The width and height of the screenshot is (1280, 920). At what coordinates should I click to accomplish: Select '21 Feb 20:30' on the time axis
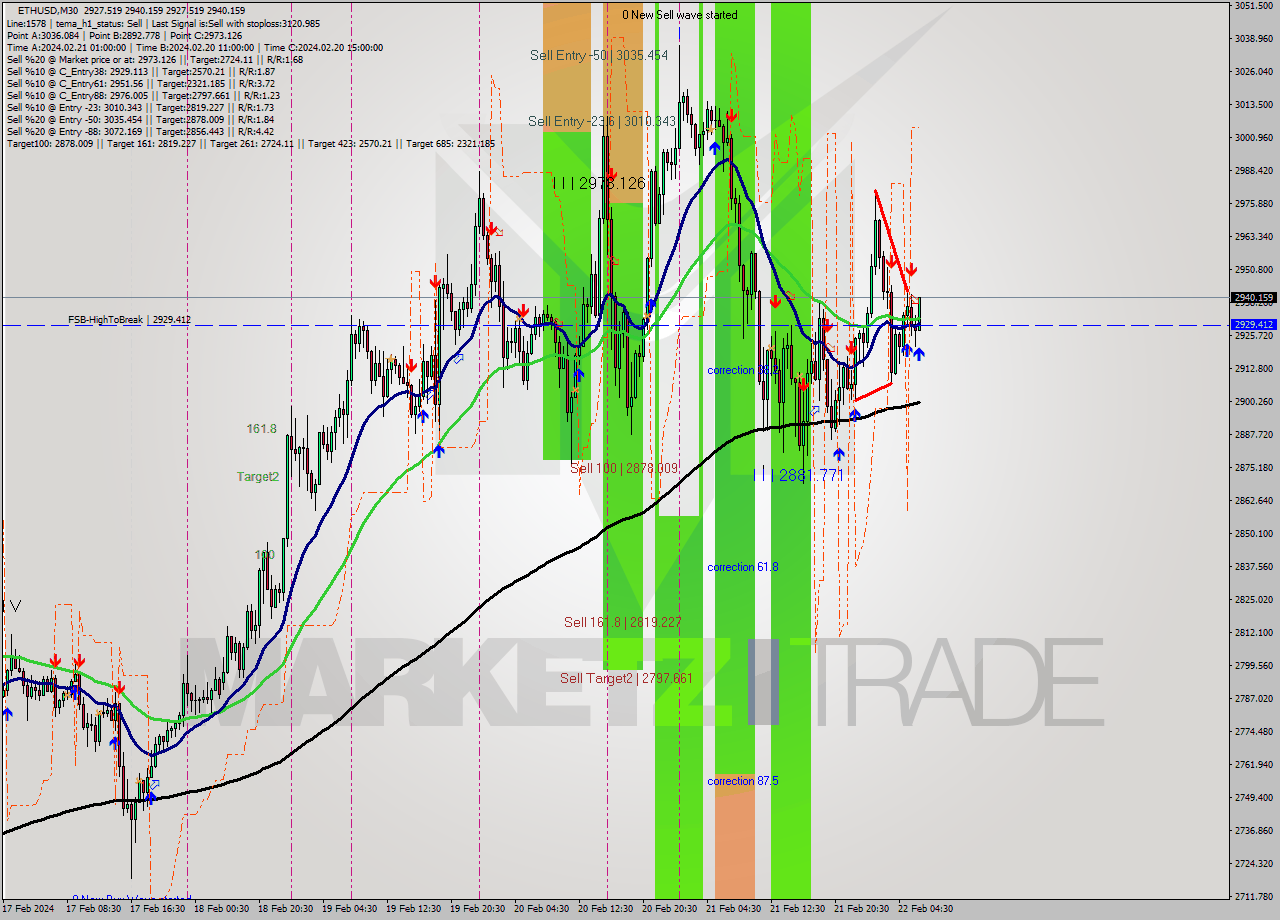861,909
